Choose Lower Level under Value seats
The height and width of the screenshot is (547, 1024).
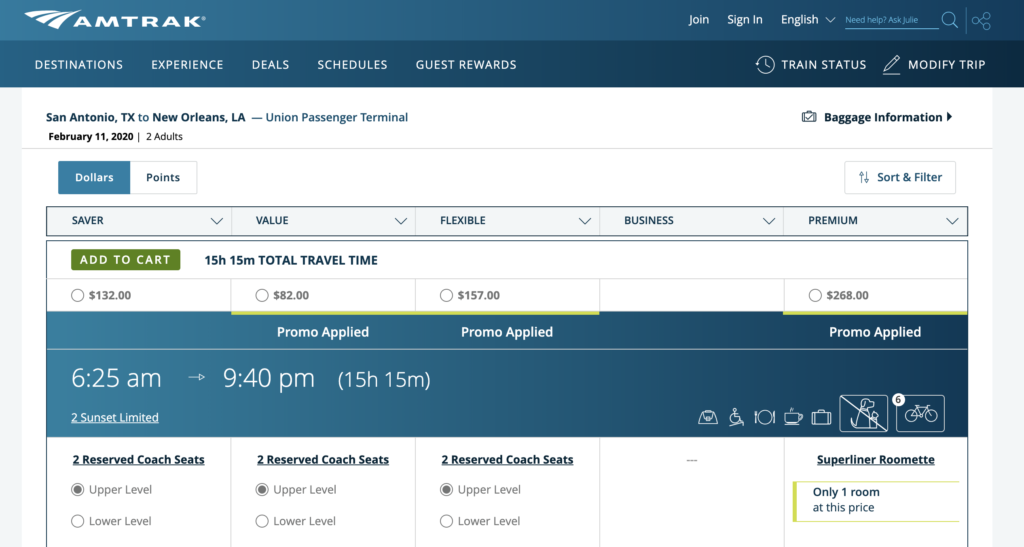(262, 521)
